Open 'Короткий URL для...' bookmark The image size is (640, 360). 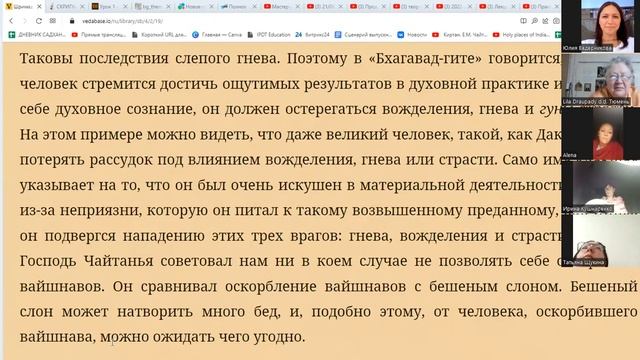point(159,35)
